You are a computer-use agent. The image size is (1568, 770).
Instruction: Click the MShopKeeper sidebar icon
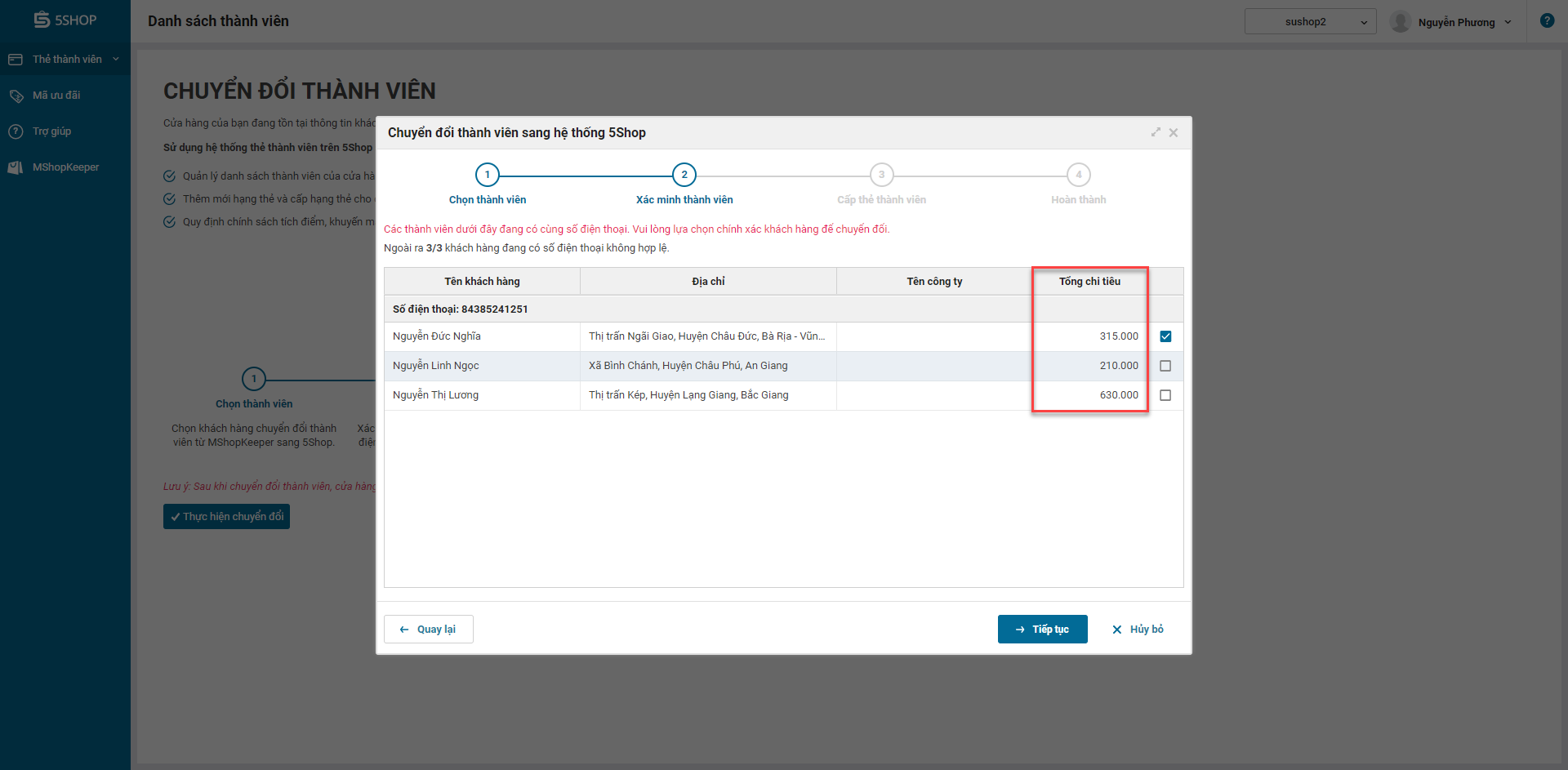pyautogui.click(x=16, y=167)
